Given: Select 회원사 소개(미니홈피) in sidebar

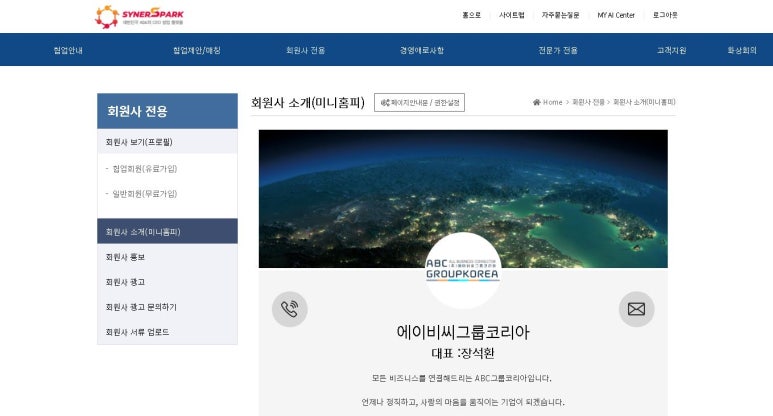Looking at the screenshot, I should click(x=167, y=231).
